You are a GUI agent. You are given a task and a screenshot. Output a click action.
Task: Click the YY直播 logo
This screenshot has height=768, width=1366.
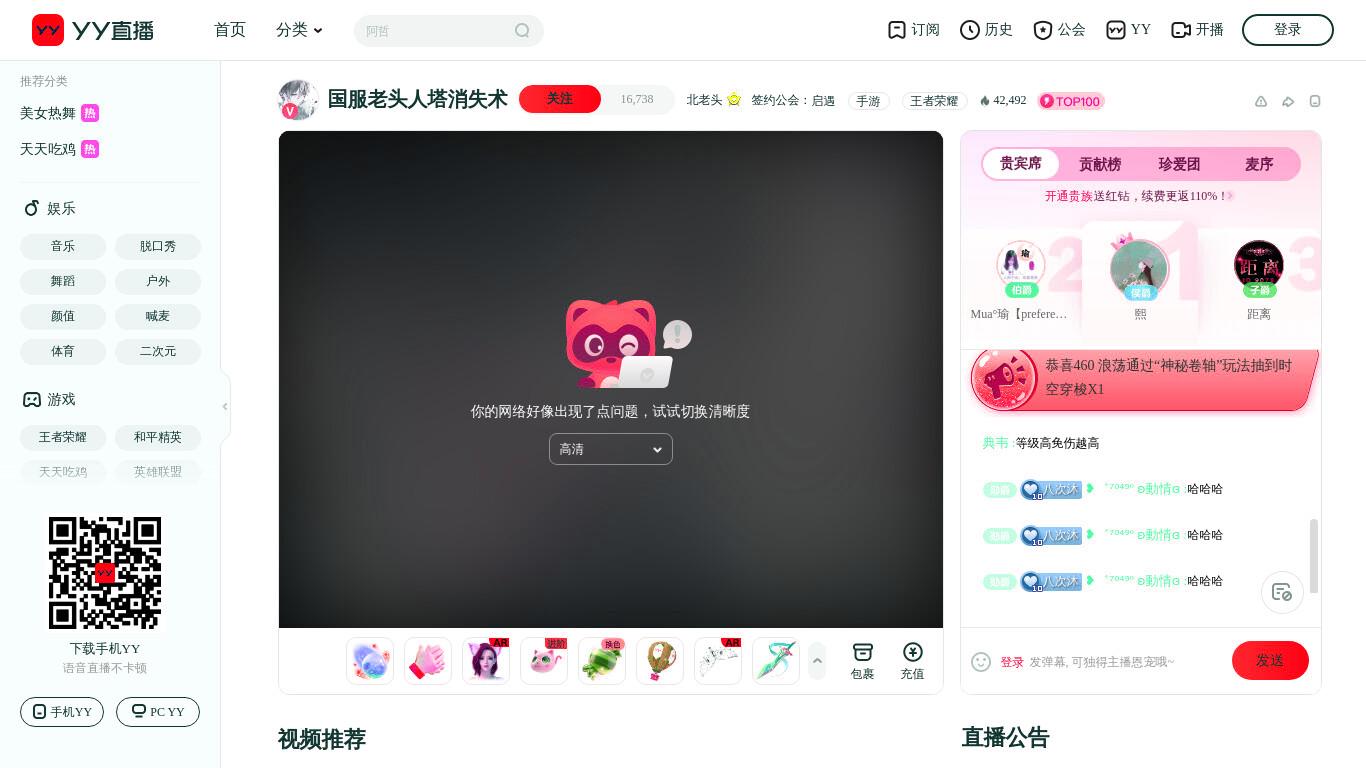[x=93, y=30]
